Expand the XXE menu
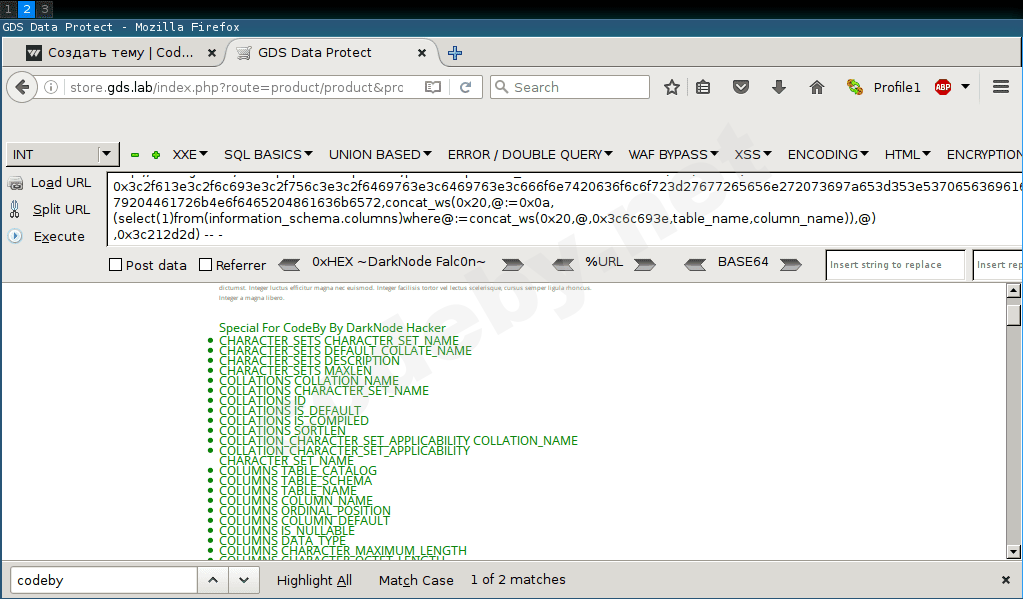 tap(190, 155)
